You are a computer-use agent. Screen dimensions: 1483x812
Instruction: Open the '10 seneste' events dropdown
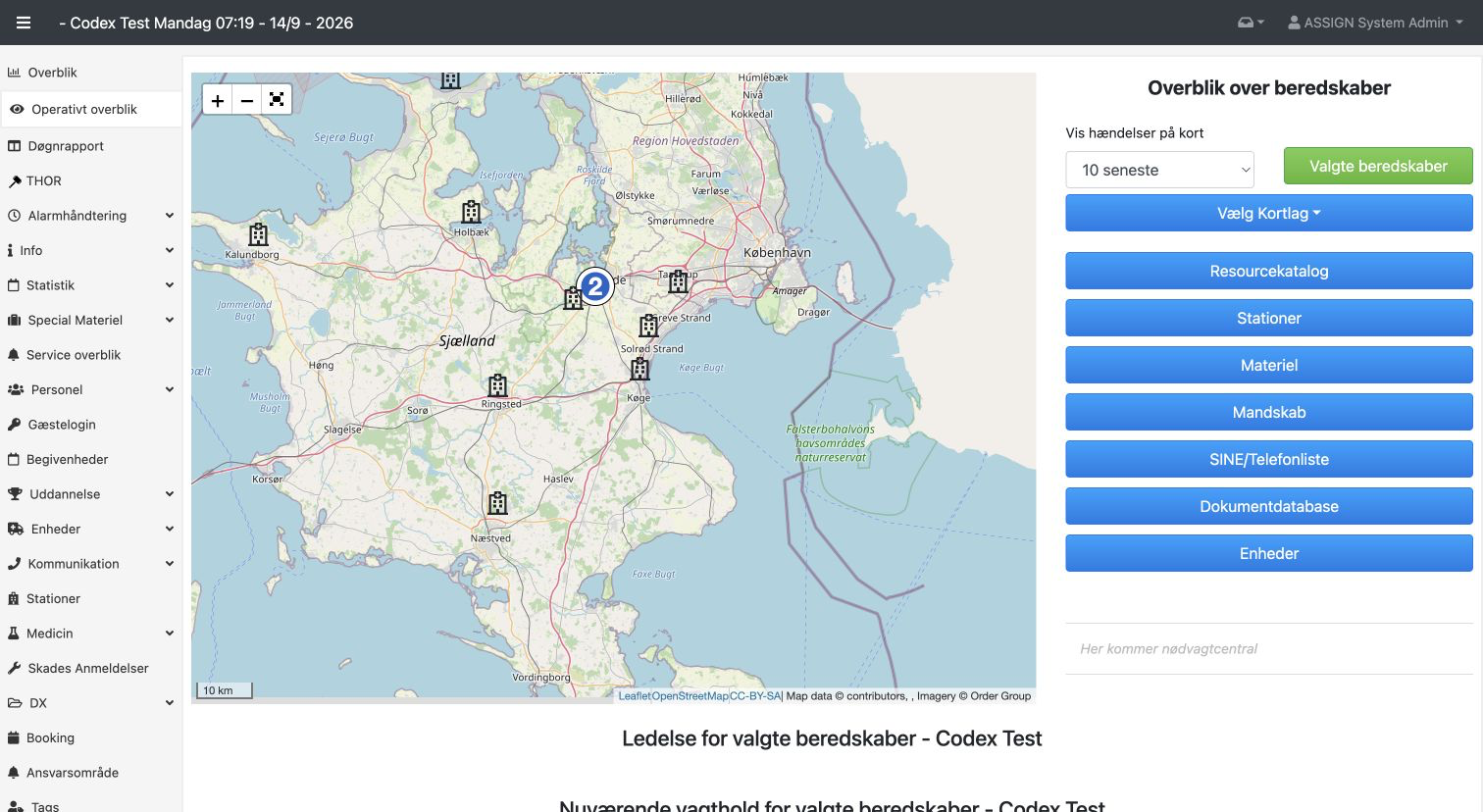(x=1160, y=170)
